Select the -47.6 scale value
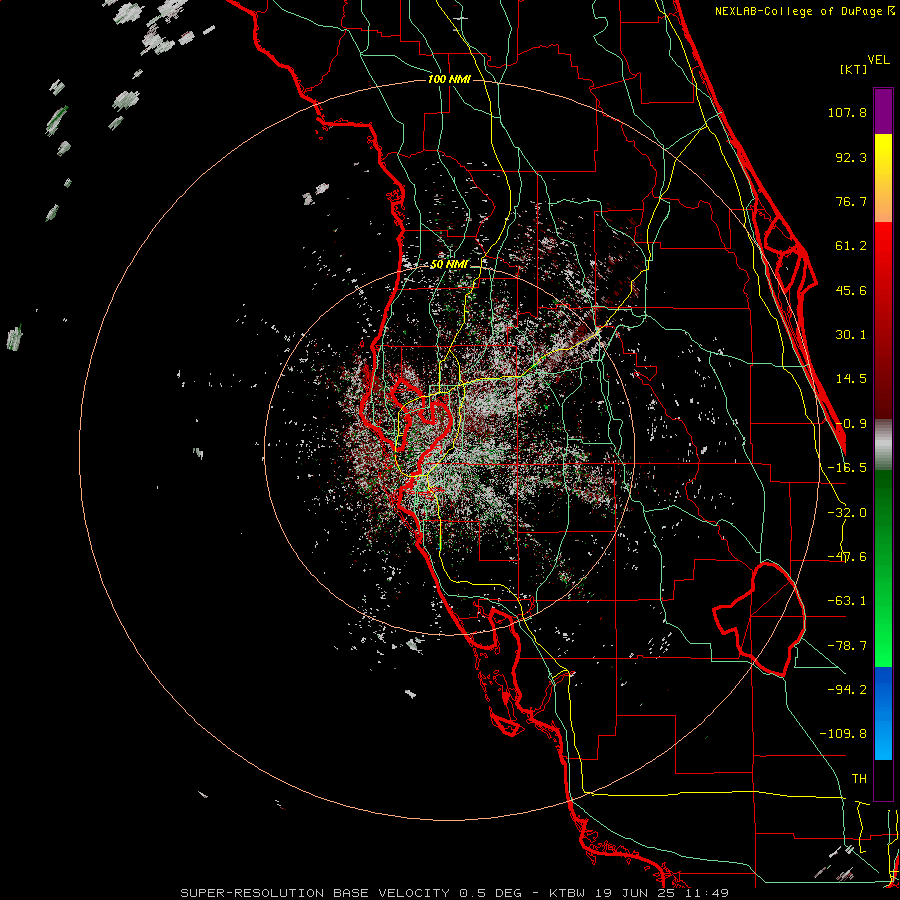900x900 pixels. click(x=847, y=557)
